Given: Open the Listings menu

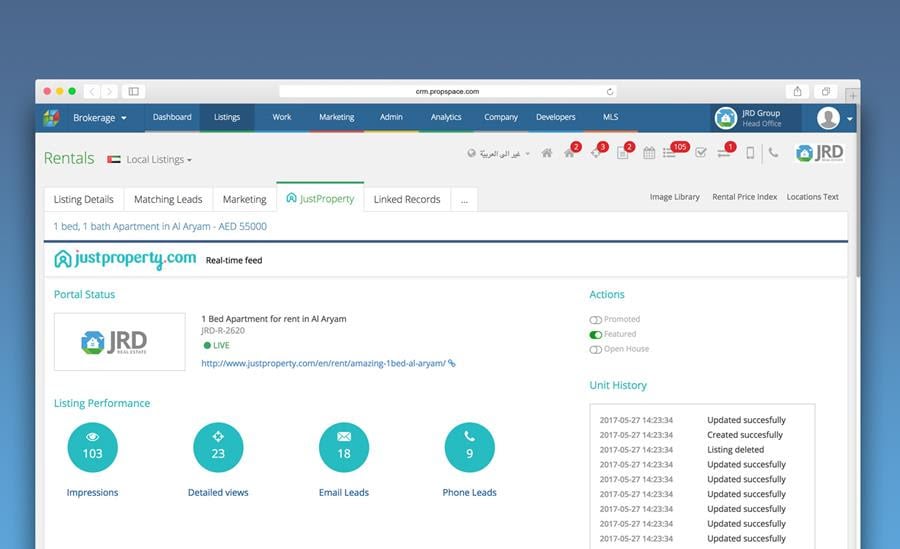Looking at the screenshot, I should [227, 117].
